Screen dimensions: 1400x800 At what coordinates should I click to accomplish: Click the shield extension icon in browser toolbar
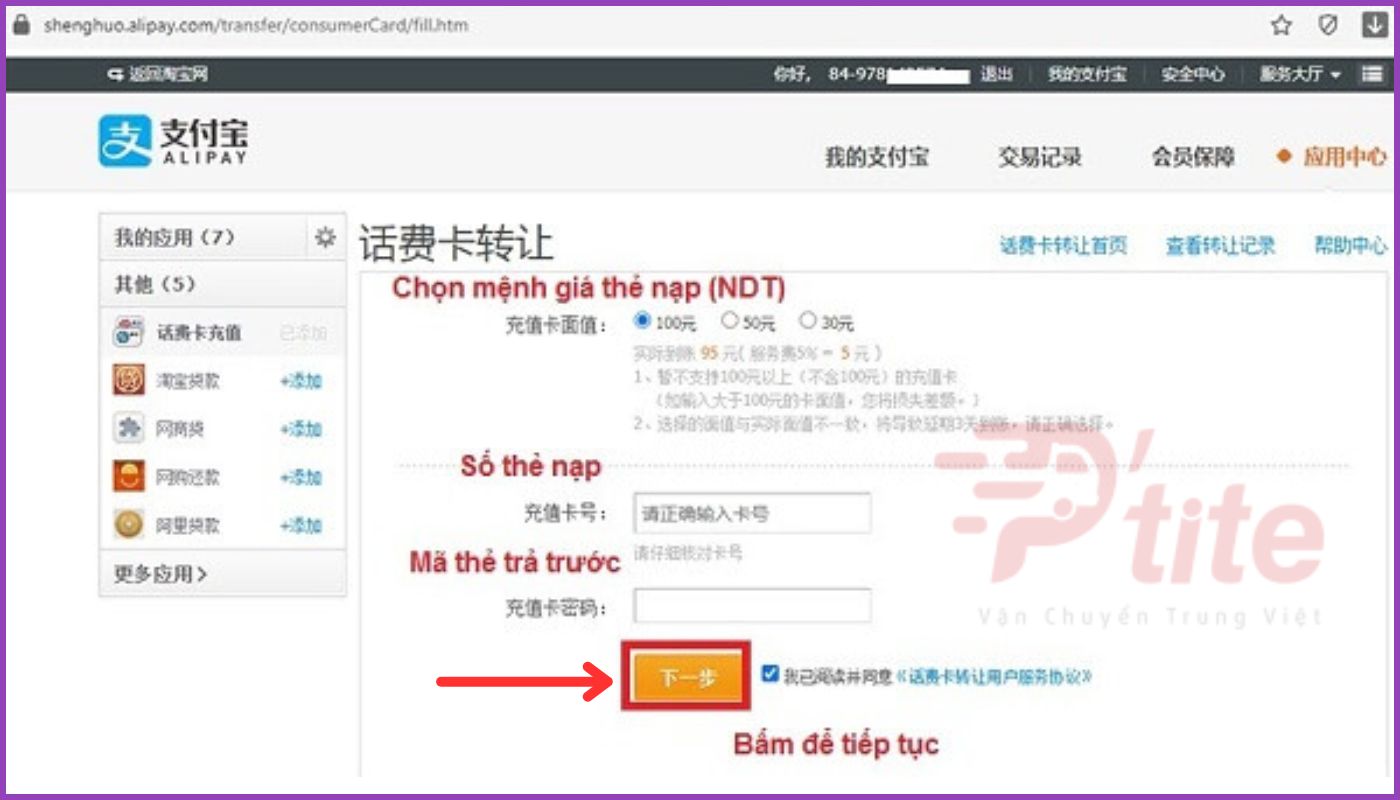click(x=1328, y=26)
